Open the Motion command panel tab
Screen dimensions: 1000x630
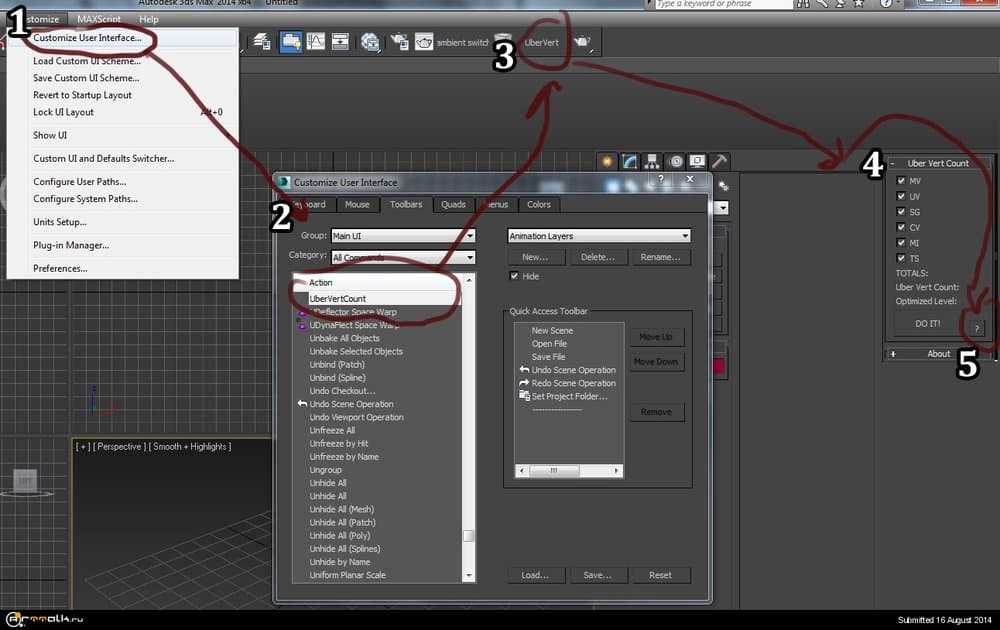675,162
